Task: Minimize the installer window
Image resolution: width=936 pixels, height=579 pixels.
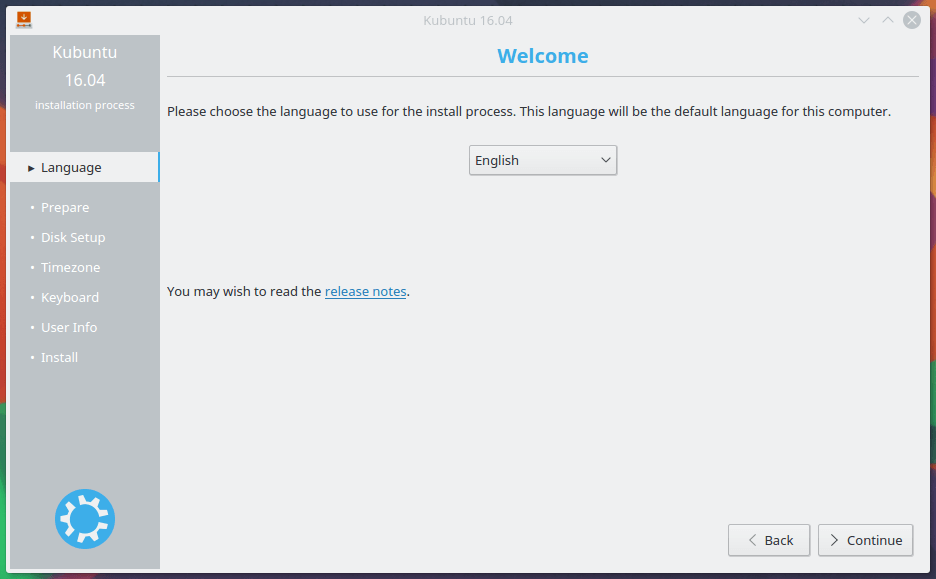Action: pyautogui.click(x=864, y=20)
